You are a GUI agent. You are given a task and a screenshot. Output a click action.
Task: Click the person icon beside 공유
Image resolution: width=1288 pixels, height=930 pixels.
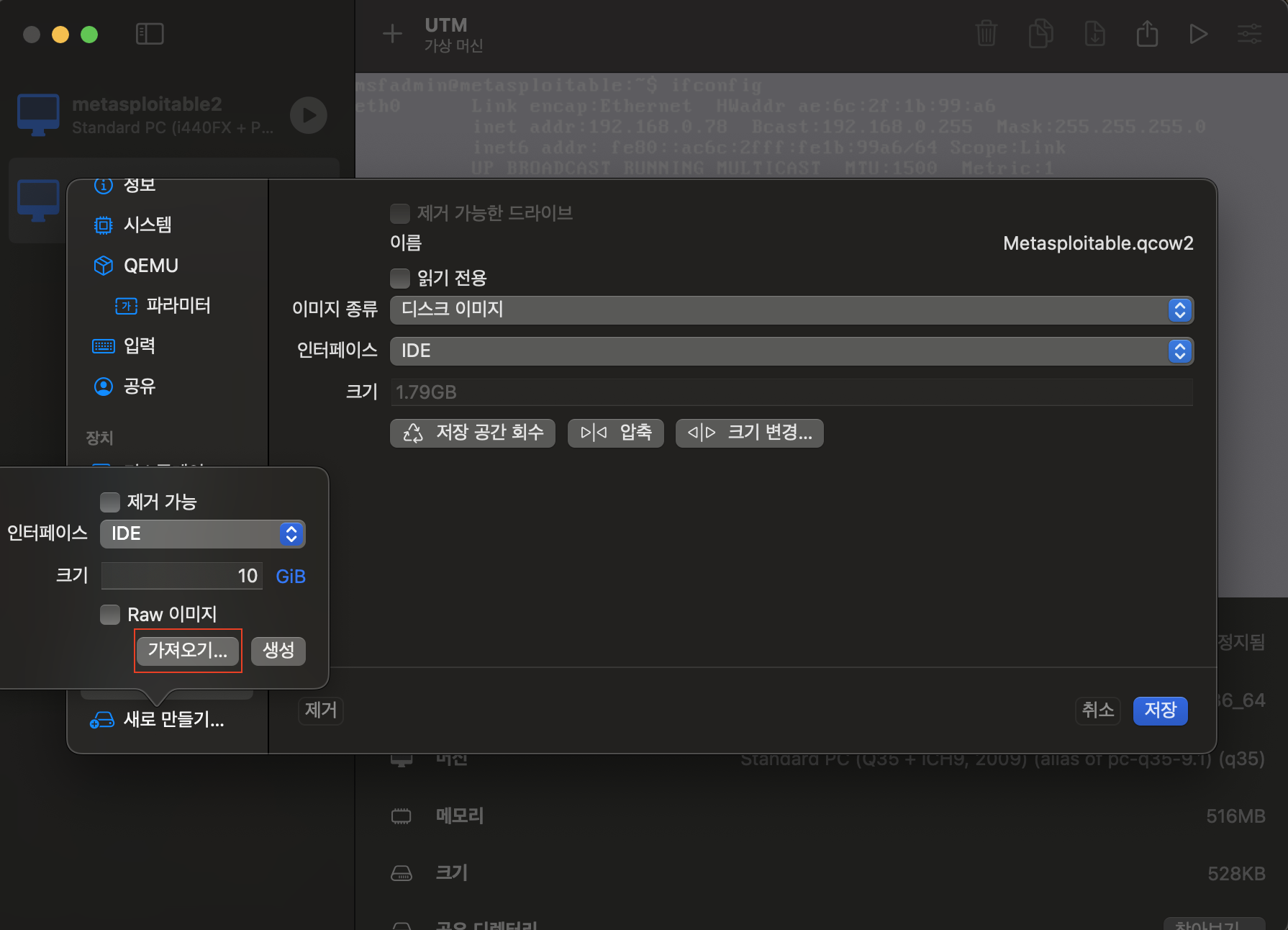pos(104,387)
